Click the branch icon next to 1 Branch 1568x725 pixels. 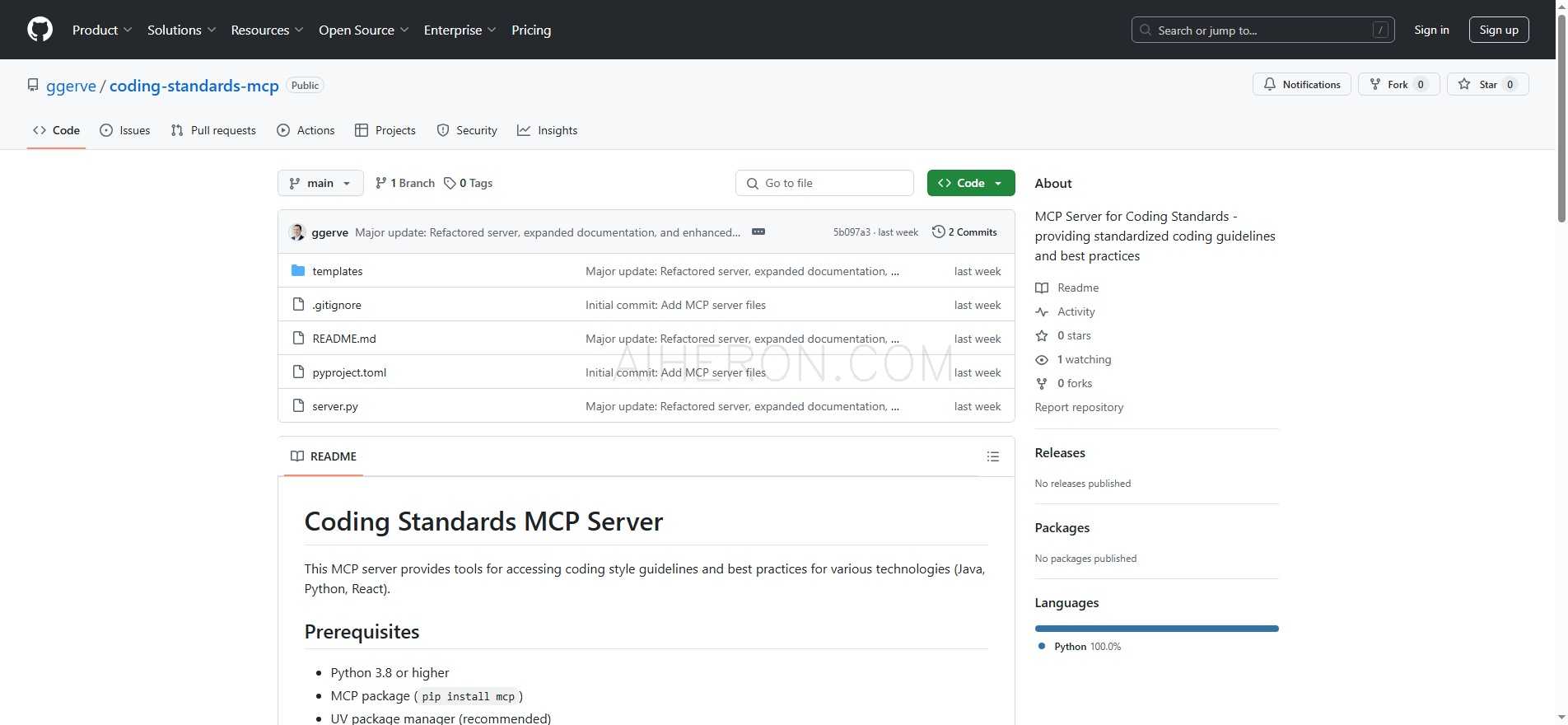click(380, 183)
